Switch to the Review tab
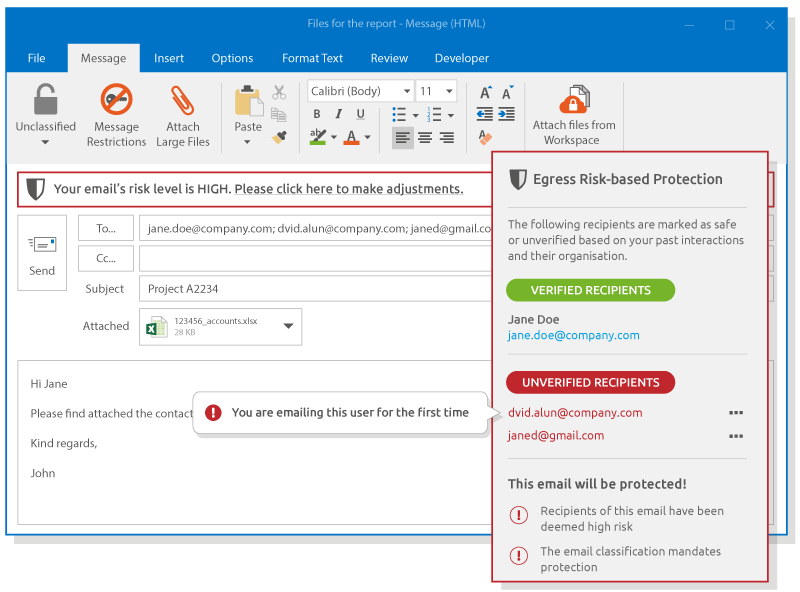The image size is (800, 592). click(389, 58)
